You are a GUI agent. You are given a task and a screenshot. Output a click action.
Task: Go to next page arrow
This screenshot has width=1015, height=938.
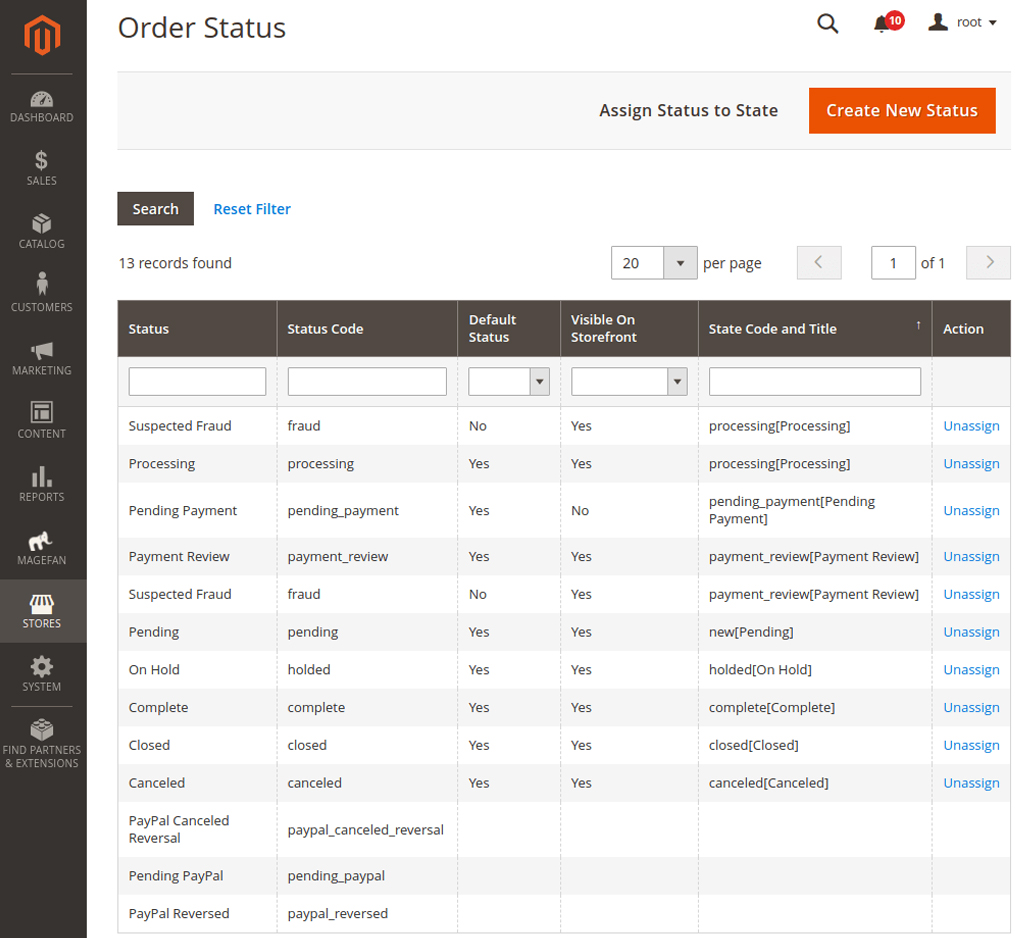tap(988, 263)
